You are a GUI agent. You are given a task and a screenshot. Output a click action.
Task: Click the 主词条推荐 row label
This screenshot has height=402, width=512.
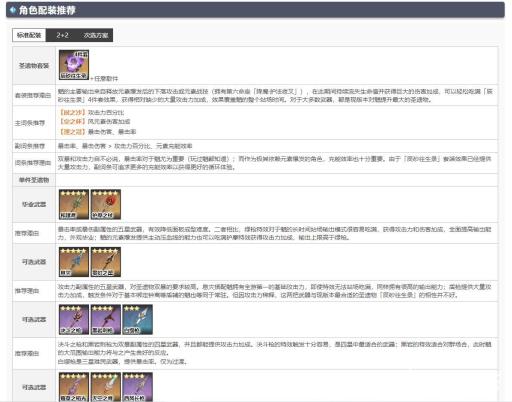30,123
